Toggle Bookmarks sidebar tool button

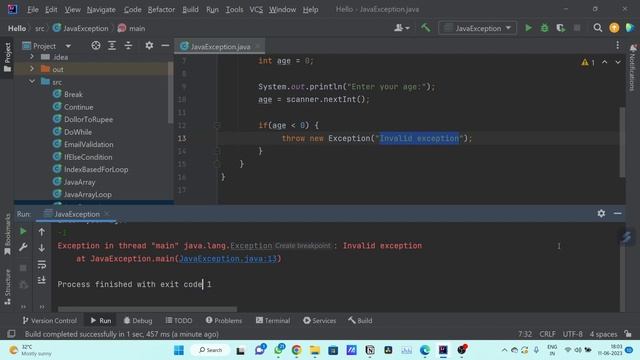pyautogui.click(x=7, y=235)
